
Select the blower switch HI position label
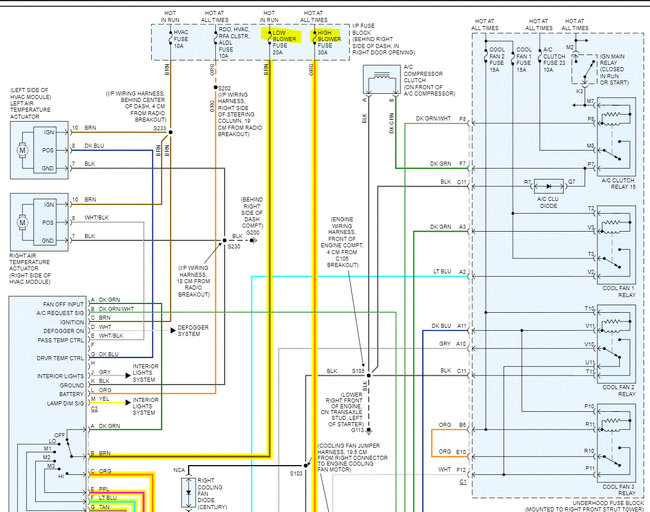(61, 476)
